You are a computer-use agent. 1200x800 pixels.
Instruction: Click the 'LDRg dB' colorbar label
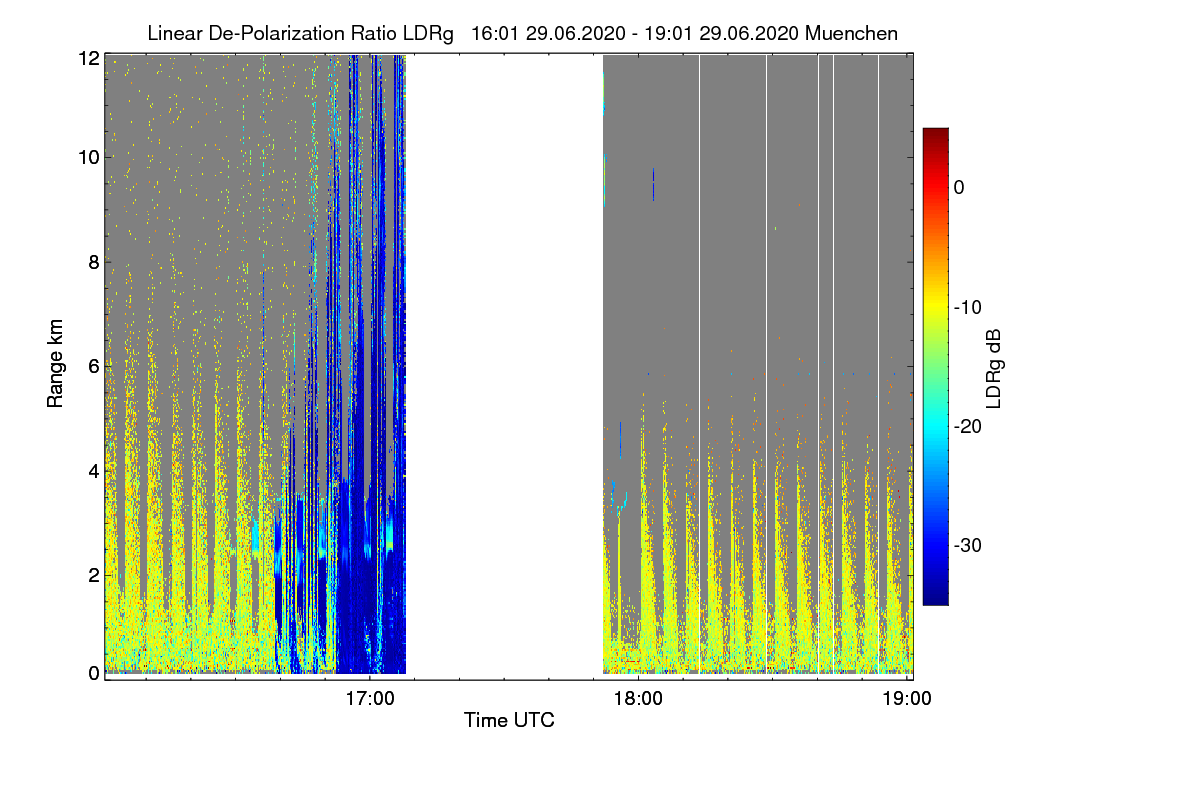point(994,367)
